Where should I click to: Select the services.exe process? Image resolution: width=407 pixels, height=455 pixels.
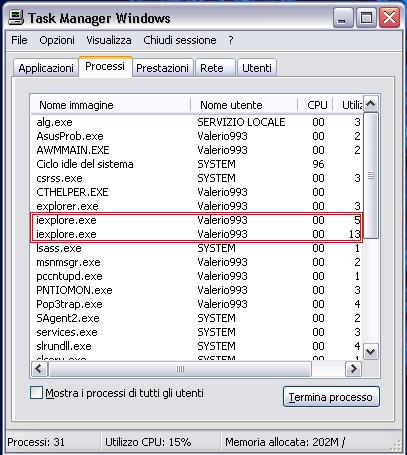[197, 332]
